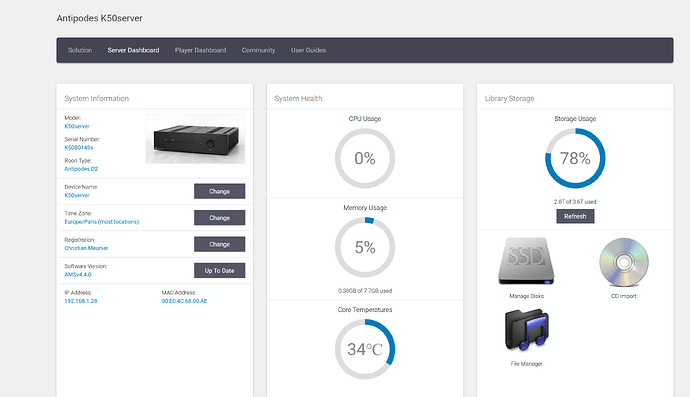The width and height of the screenshot is (690, 397).
Task: Click the CPU Usage 0% gauge
Action: click(x=365, y=158)
